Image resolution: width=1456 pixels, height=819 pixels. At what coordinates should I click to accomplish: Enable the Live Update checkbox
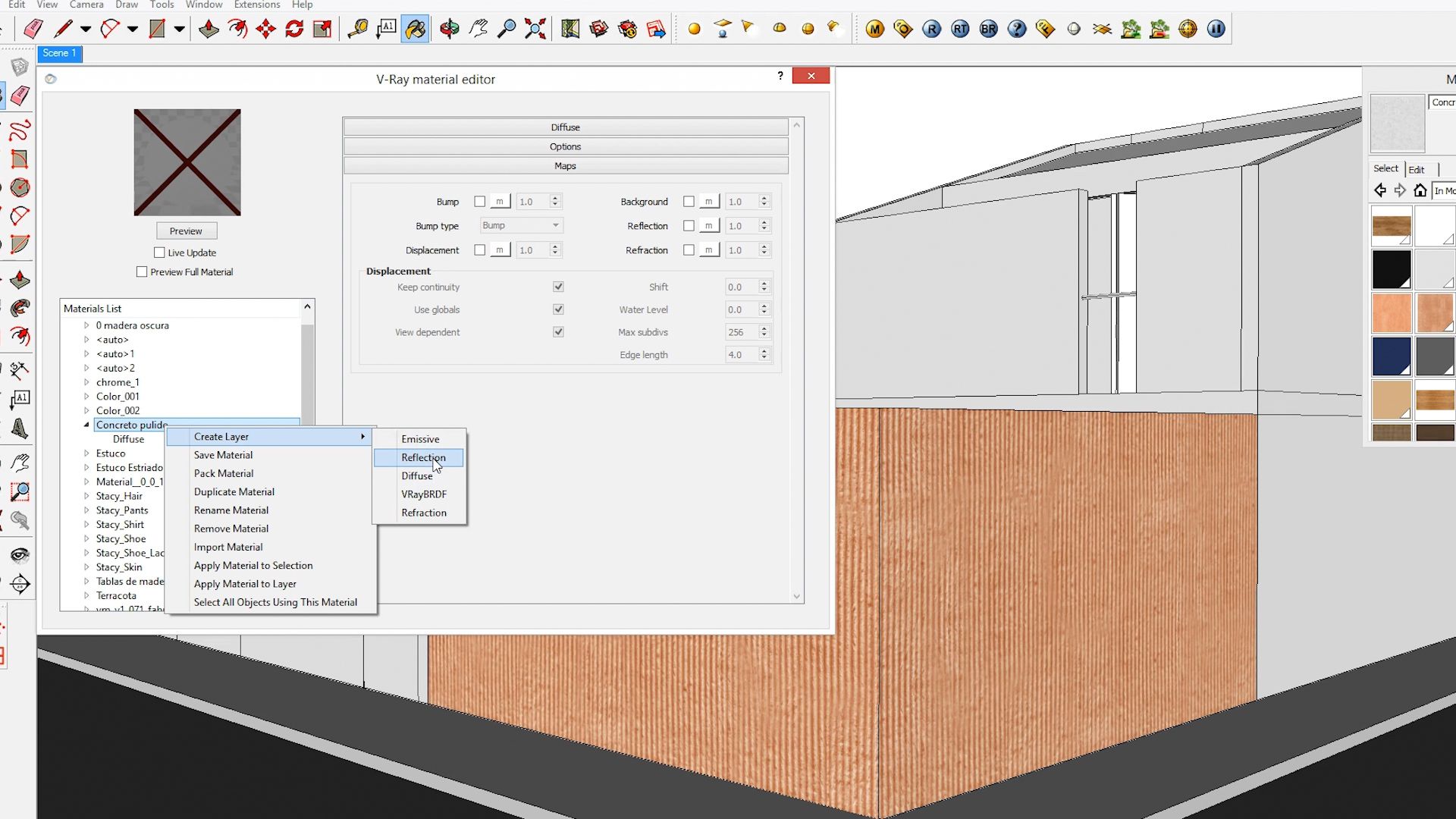pyautogui.click(x=159, y=253)
